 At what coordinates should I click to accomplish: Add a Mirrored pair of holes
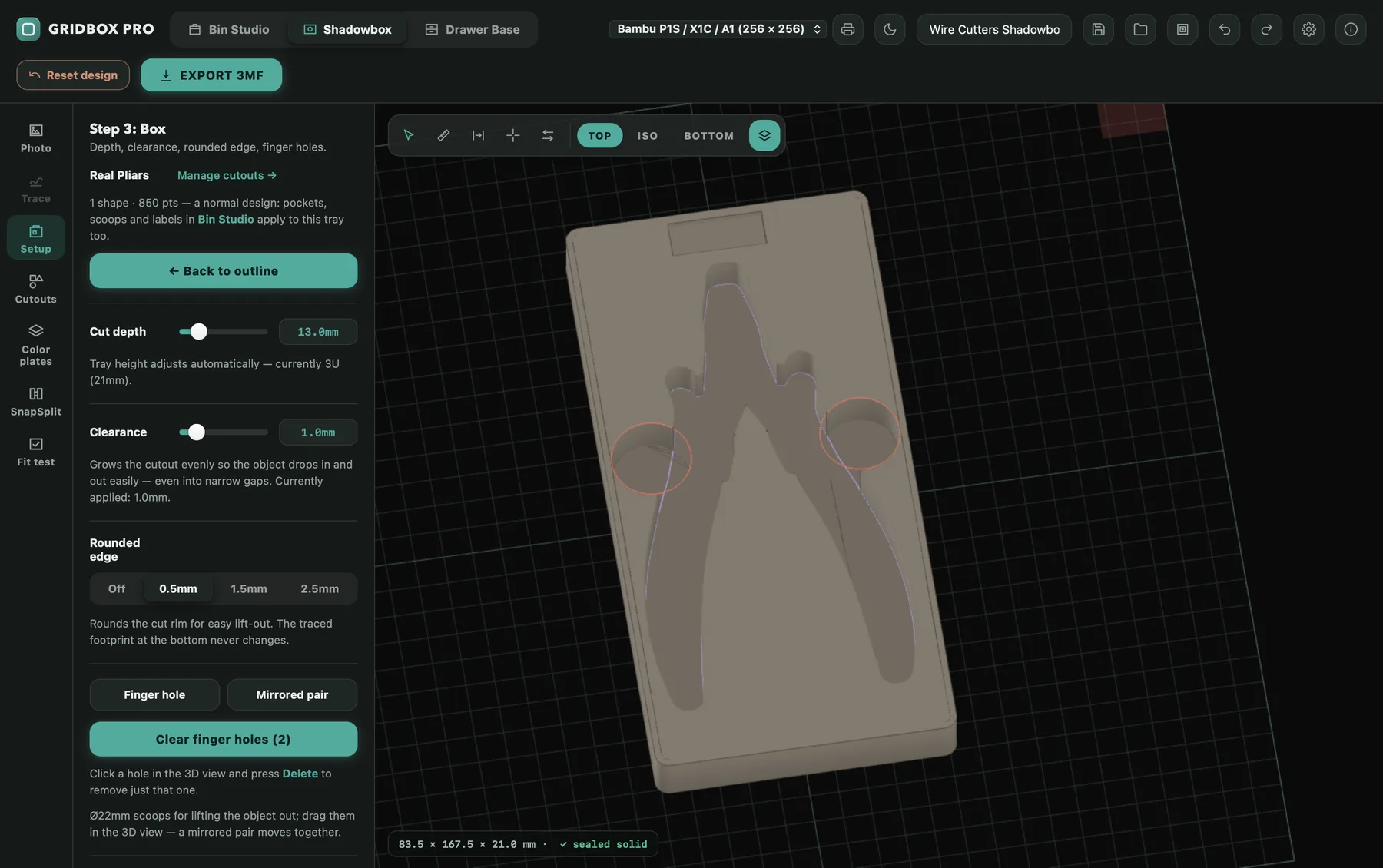point(292,694)
